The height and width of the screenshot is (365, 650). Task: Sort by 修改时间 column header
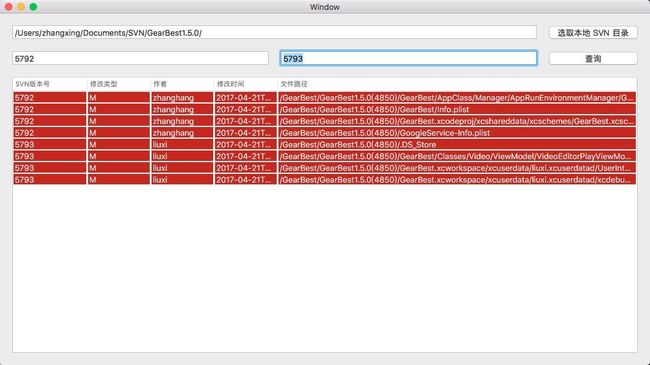tap(245, 84)
